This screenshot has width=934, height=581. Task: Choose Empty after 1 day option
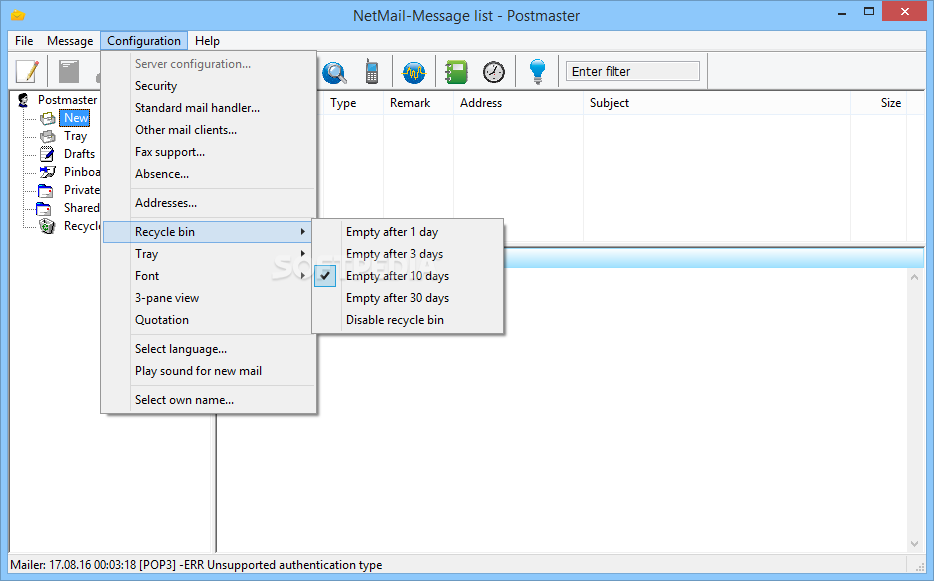[x=408, y=232]
